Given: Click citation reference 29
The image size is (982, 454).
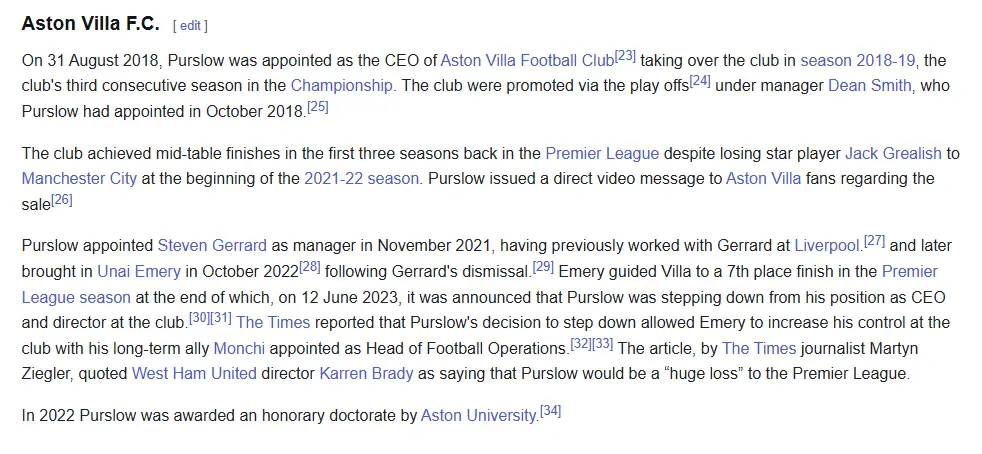Looking at the screenshot, I should [543, 267].
